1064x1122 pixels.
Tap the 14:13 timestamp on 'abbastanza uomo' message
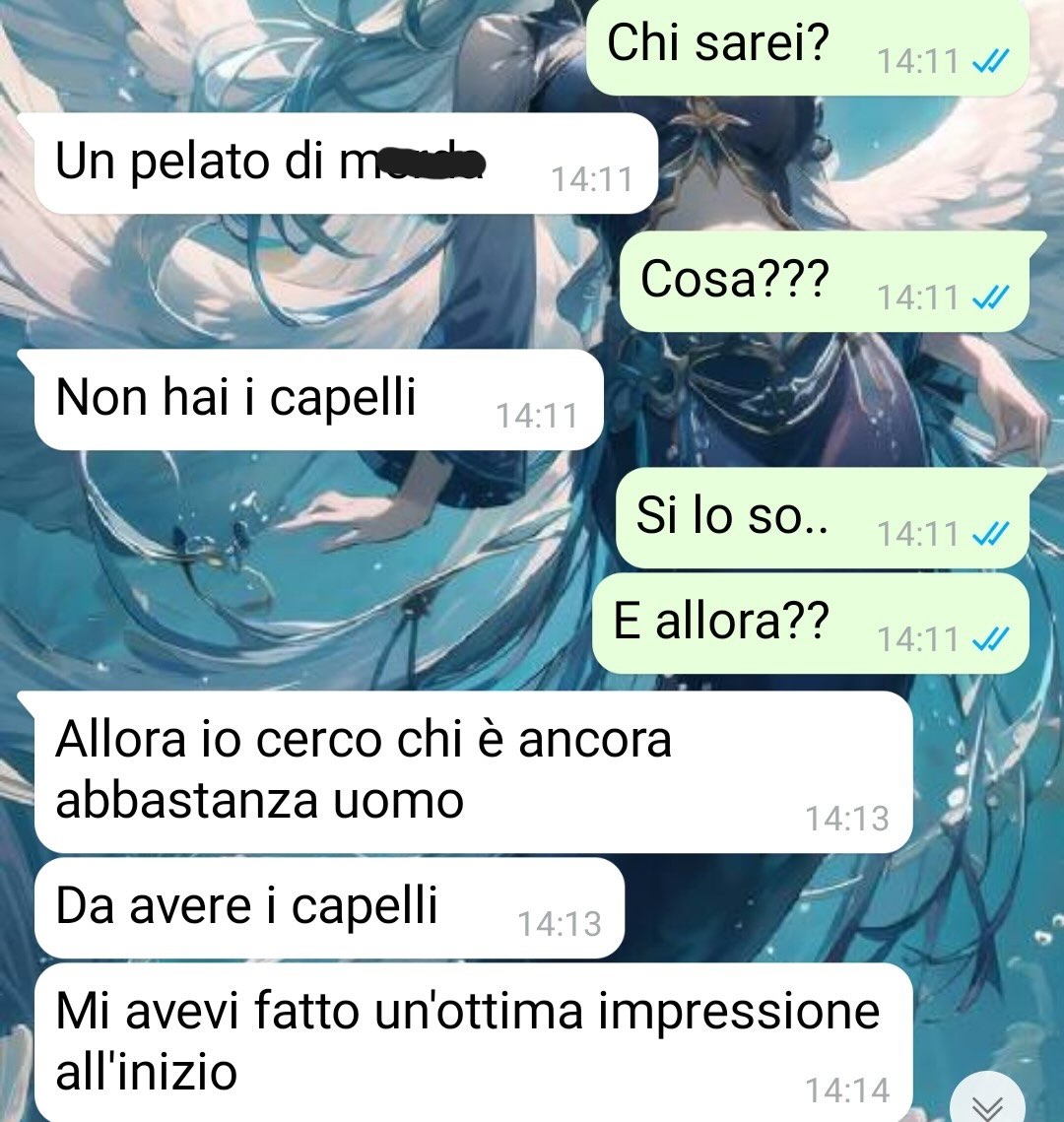pos(848,819)
